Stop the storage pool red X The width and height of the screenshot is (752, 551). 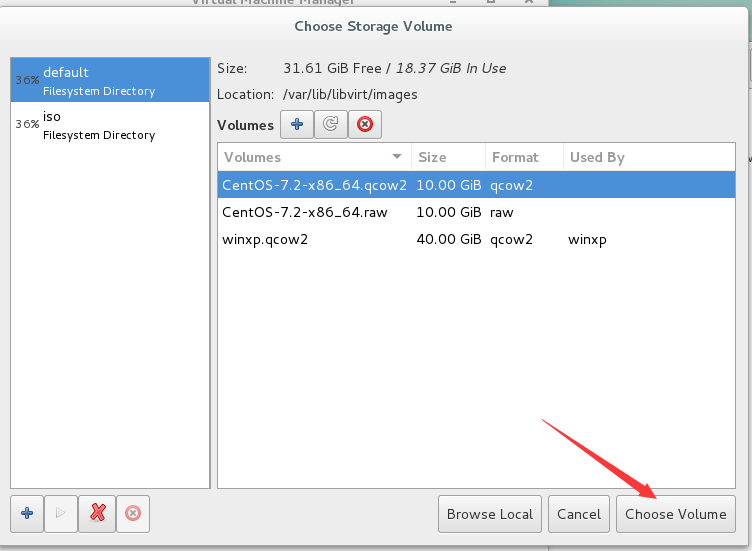[97, 513]
